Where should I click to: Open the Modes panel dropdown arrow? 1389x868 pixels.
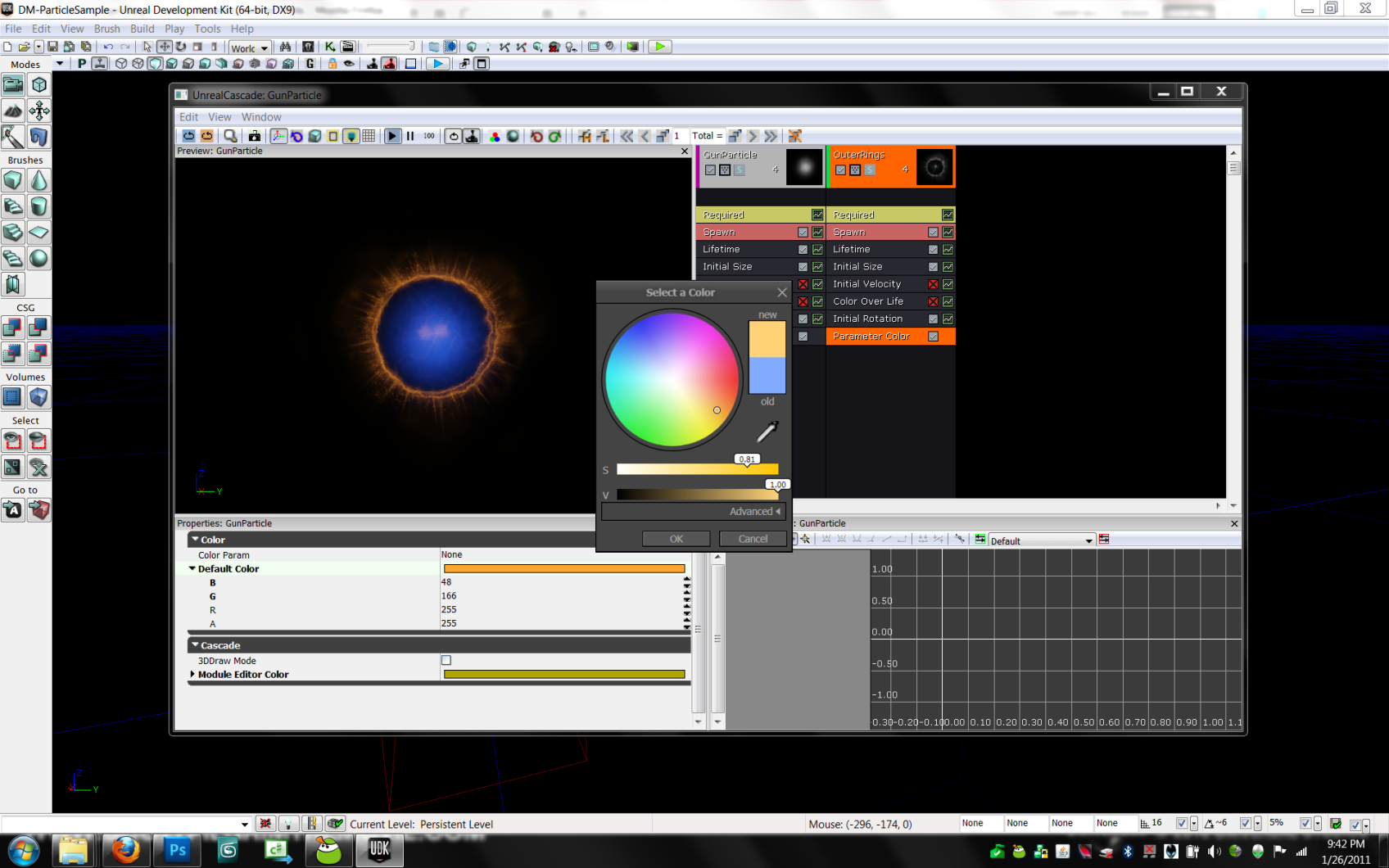pyautogui.click(x=59, y=64)
